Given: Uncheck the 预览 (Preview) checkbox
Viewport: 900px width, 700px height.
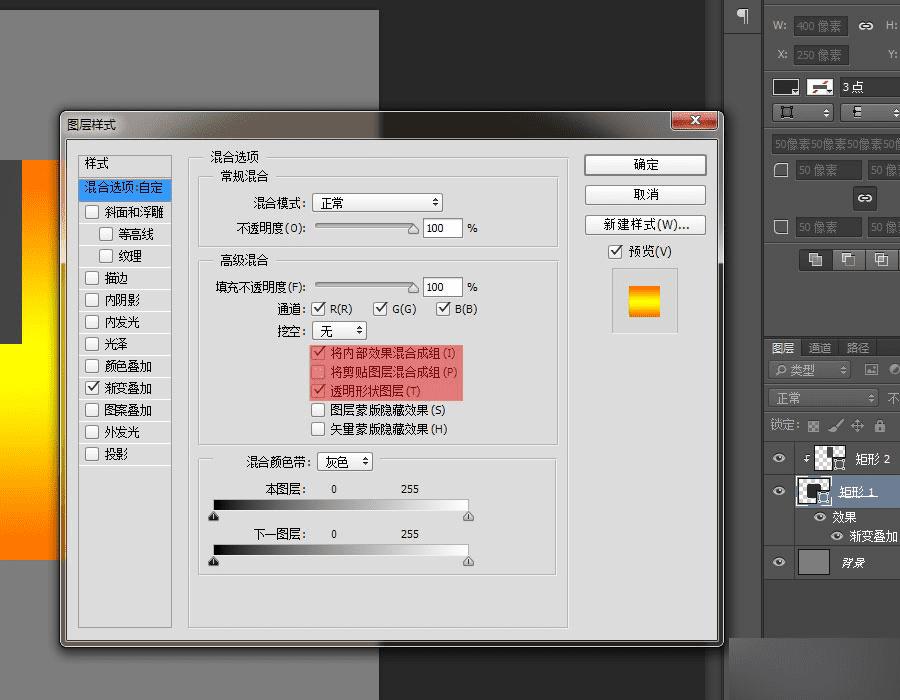Looking at the screenshot, I should [616, 252].
